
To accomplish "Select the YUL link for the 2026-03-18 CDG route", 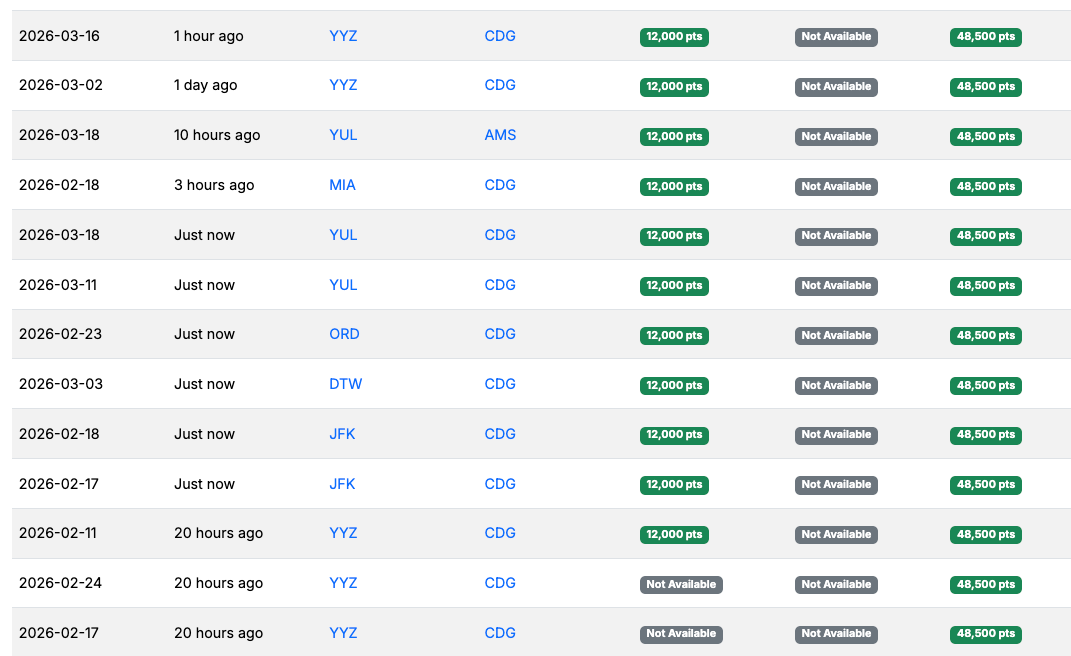I will pos(343,235).
